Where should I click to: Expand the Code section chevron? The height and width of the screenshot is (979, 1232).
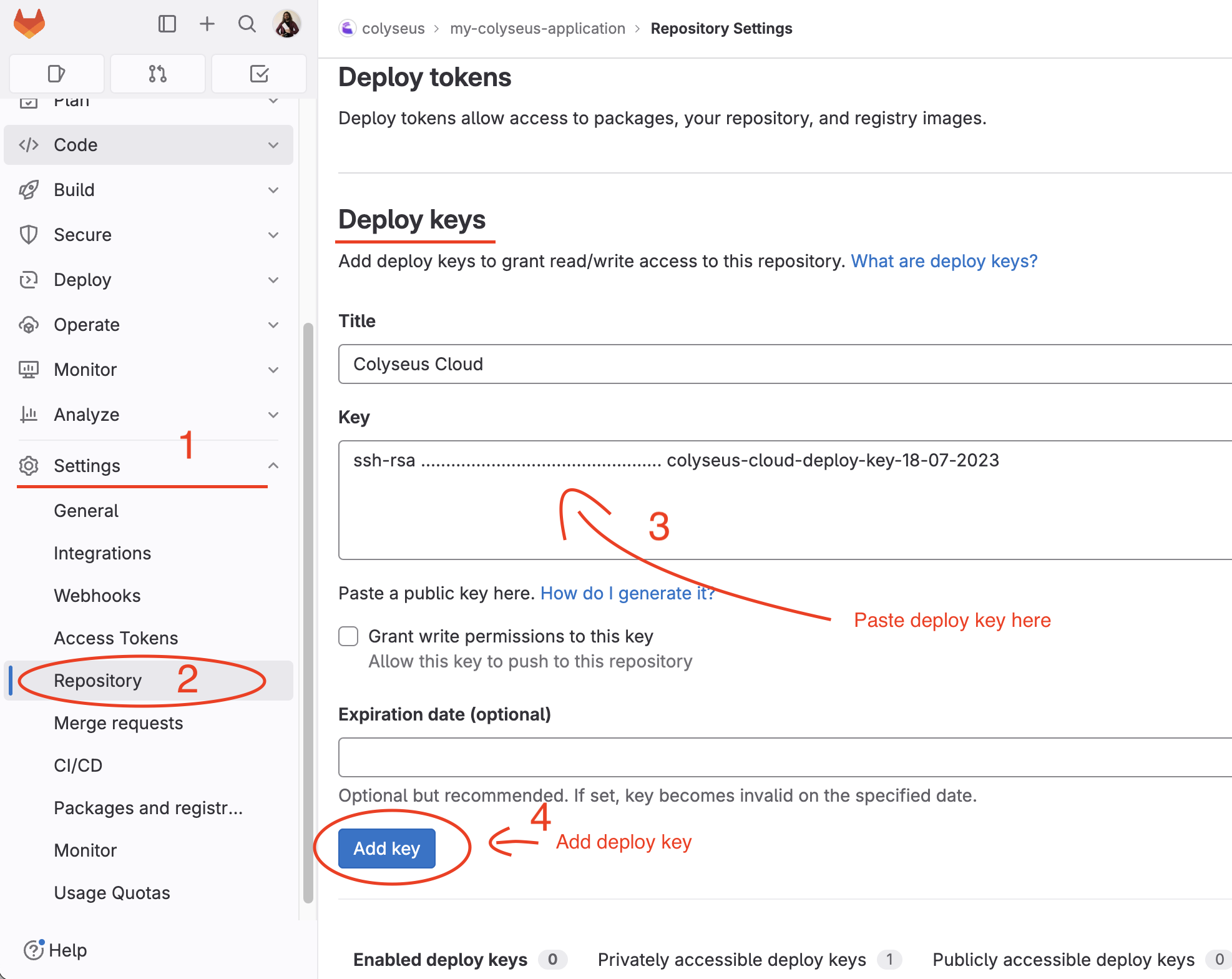coord(273,145)
